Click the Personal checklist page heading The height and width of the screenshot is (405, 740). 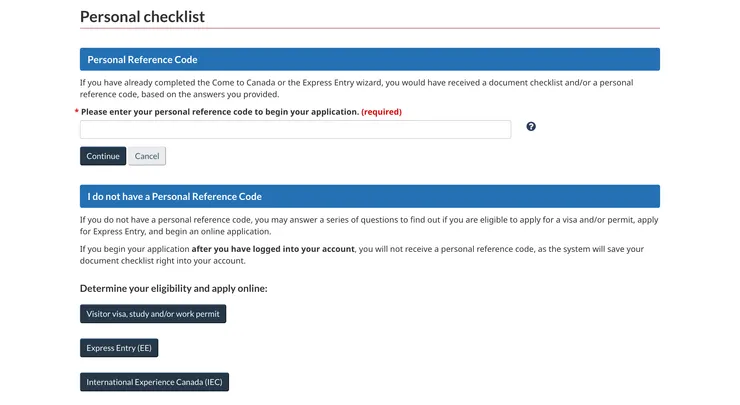(x=142, y=16)
